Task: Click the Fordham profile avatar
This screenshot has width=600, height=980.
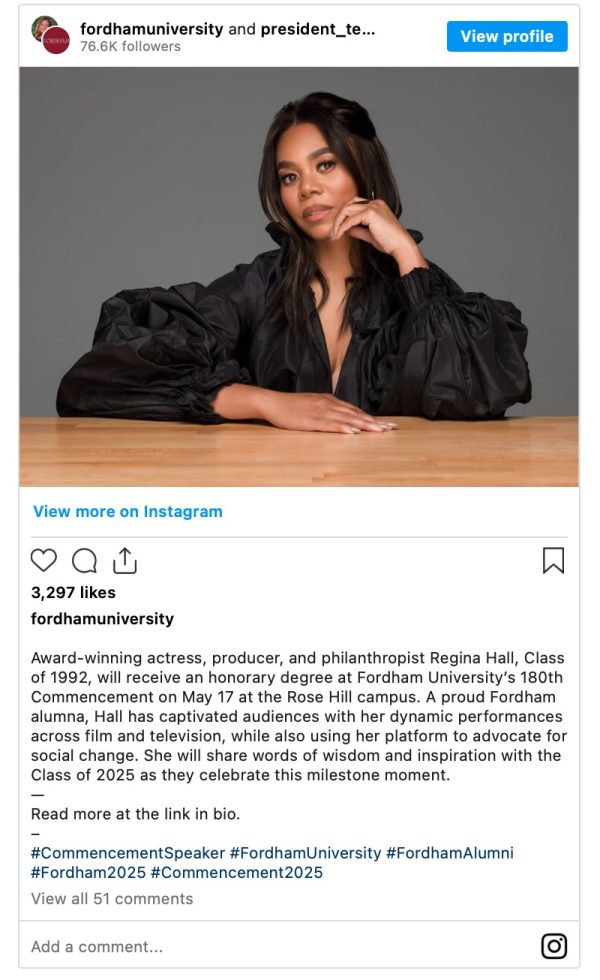Action: pyautogui.click(x=51, y=36)
